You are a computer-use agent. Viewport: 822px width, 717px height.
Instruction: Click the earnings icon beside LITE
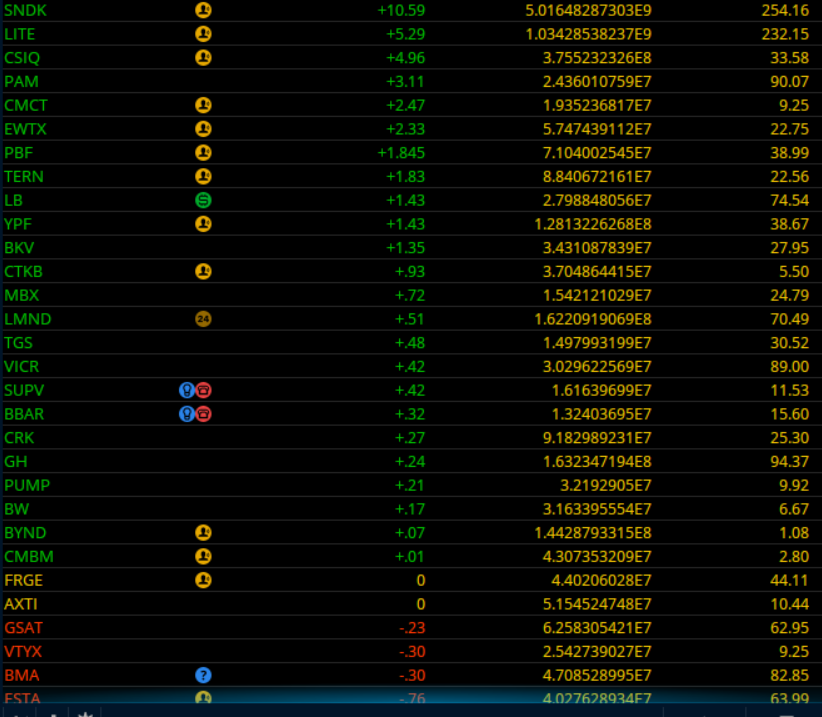click(203, 34)
